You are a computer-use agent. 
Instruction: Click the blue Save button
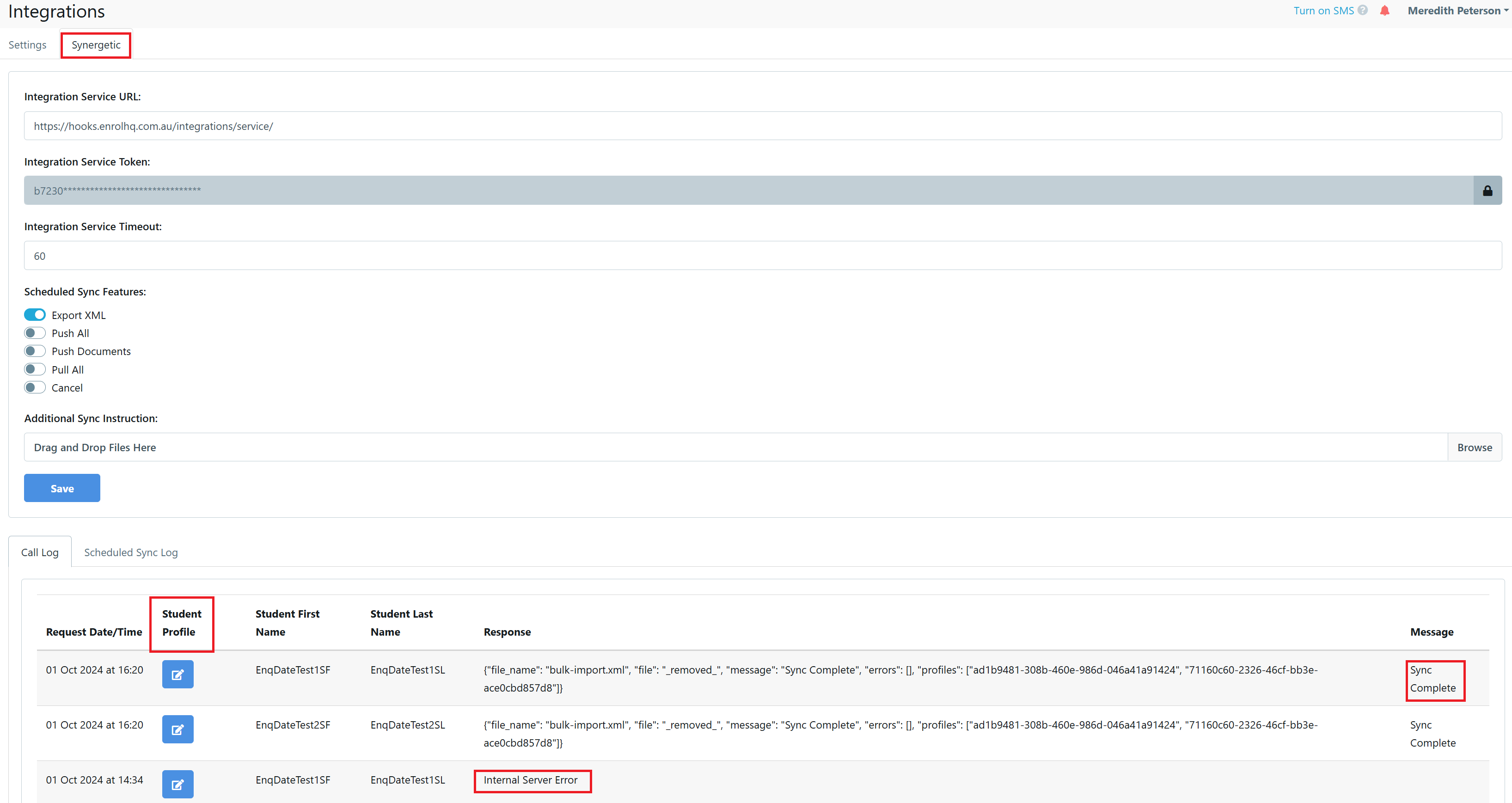tap(61, 488)
